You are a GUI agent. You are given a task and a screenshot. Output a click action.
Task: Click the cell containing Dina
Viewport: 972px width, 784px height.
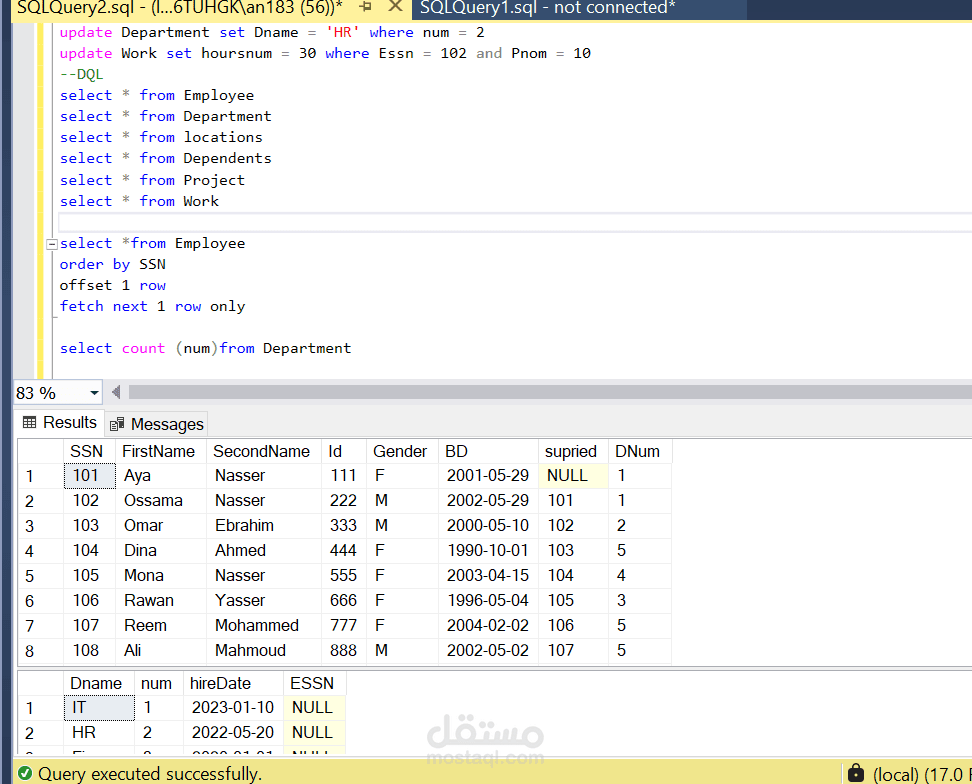161,550
